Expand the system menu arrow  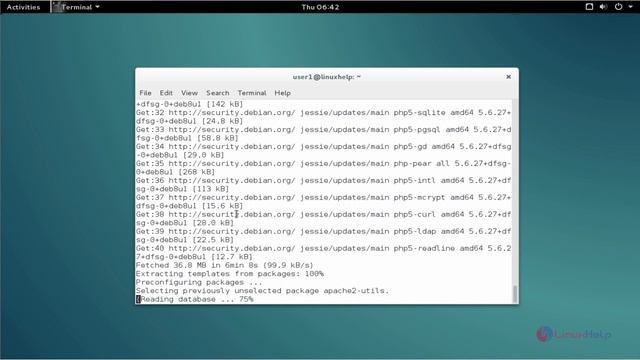point(630,7)
